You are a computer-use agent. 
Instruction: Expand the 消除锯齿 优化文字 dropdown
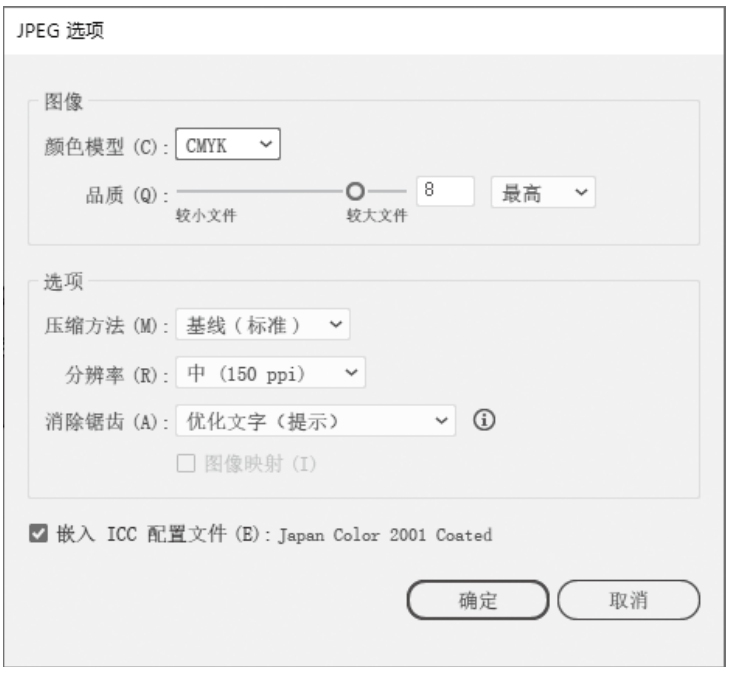315,421
